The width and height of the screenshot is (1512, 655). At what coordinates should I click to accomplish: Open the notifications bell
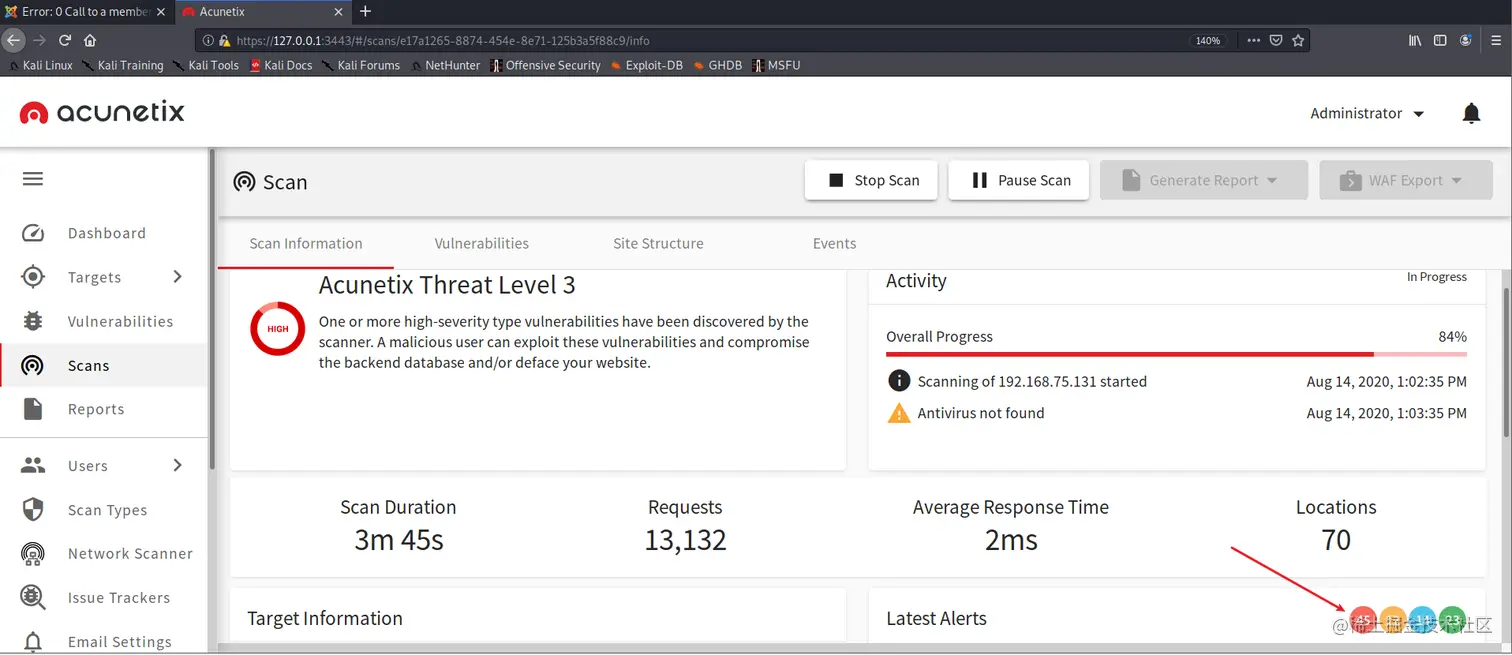click(1471, 113)
